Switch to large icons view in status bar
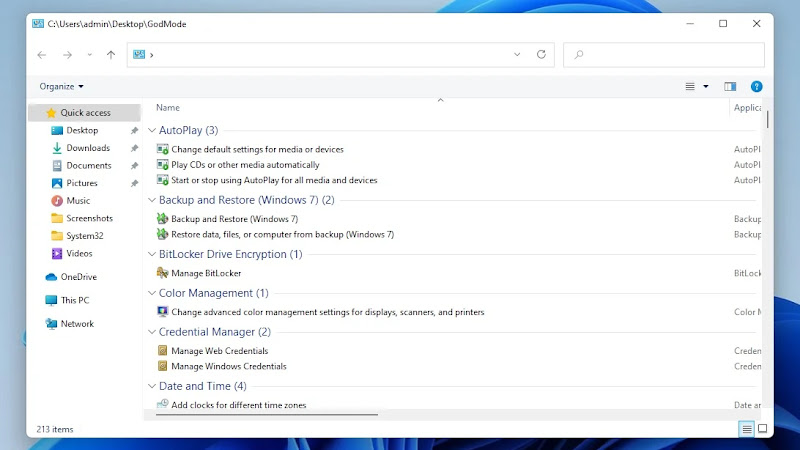This screenshot has width=800, height=450. coord(762,429)
